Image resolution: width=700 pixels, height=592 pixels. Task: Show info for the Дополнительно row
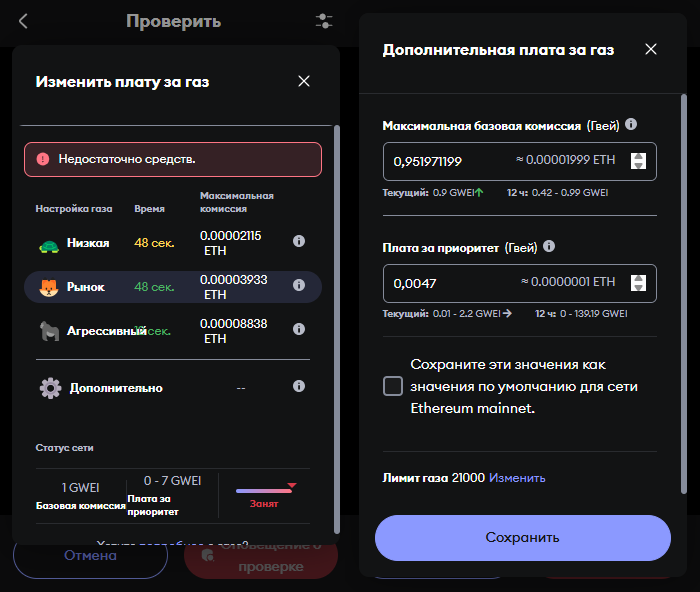coord(299,386)
